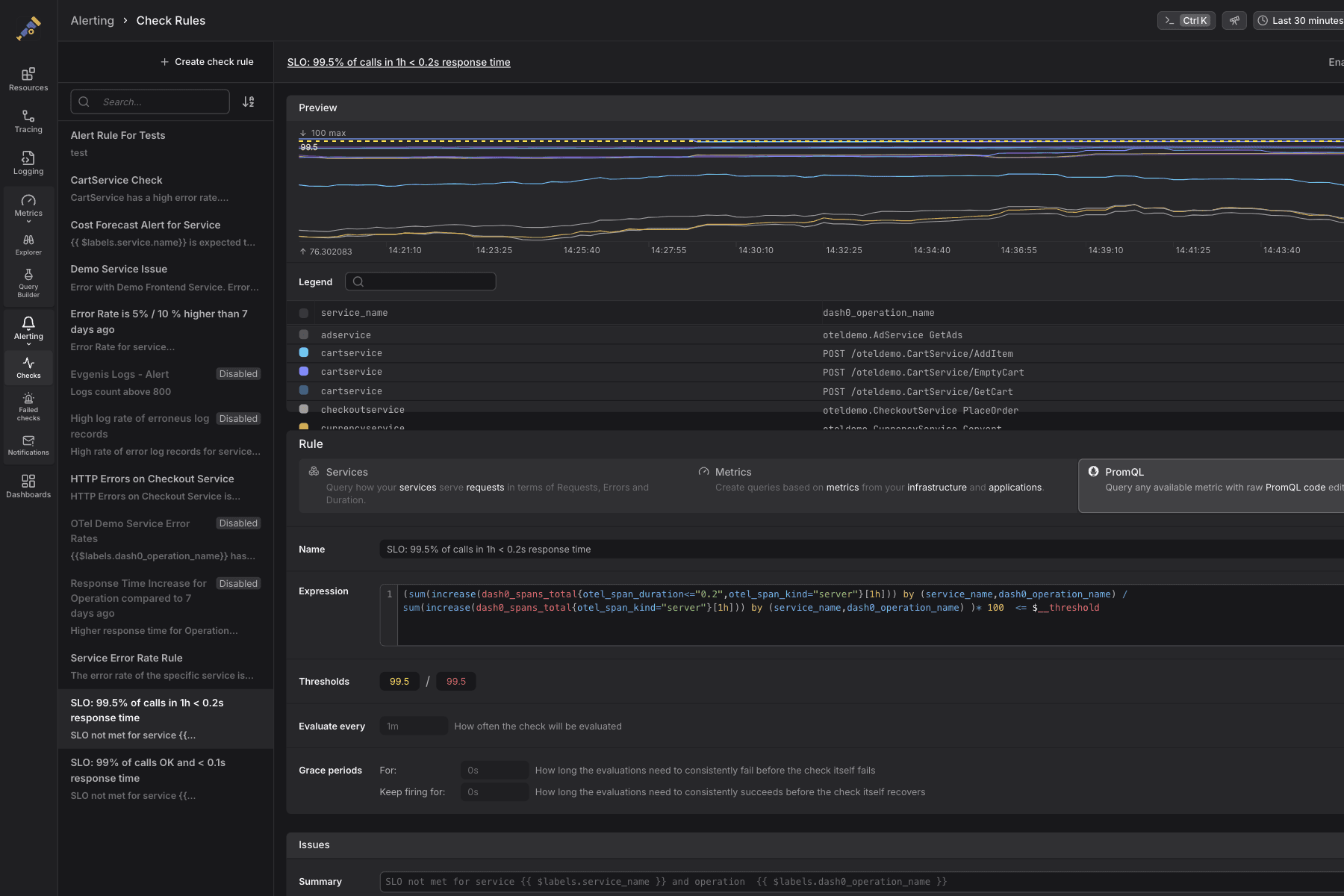The height and width of the screenshot is (896, 1344).
Task: Toggle all series via service_name header checkbox
Action: tap(304, 313)
